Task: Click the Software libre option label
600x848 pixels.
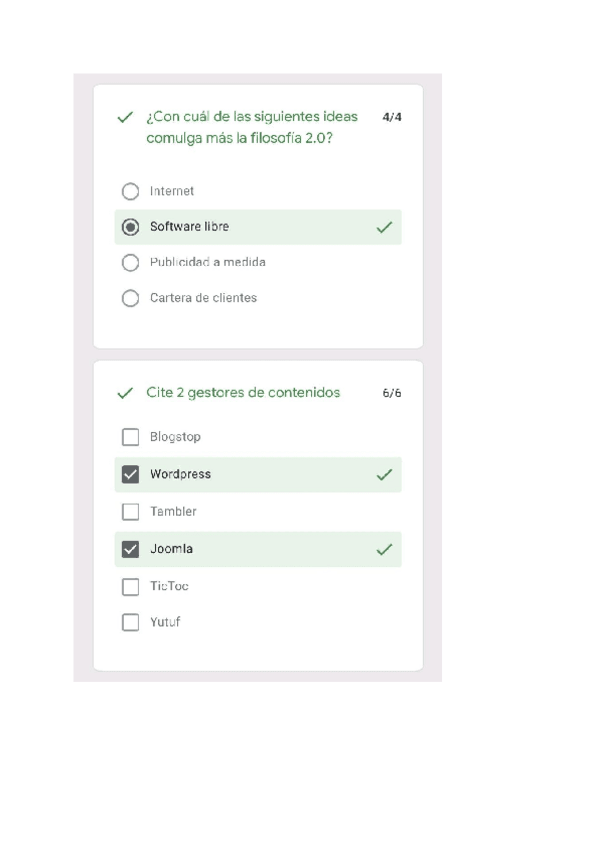Action: (x=189, y=227)
